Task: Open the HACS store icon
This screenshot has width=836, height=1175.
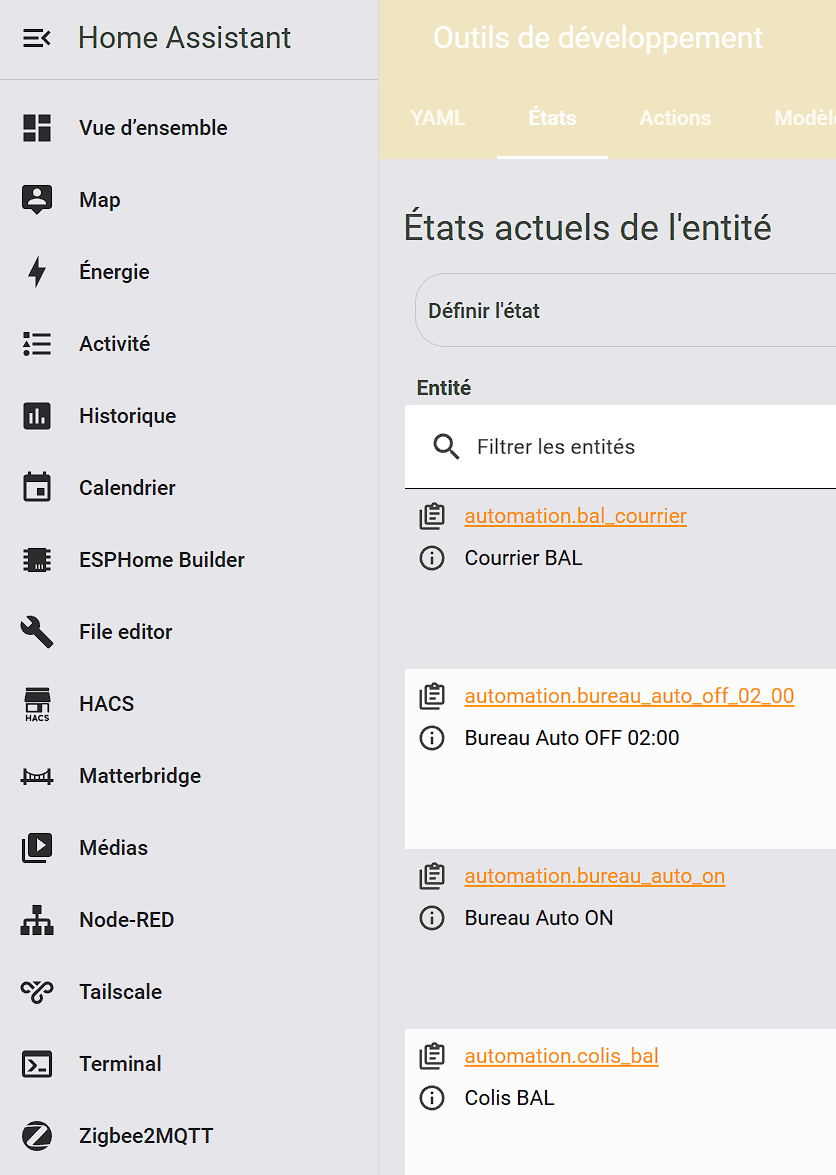Action: pos(37,704)
